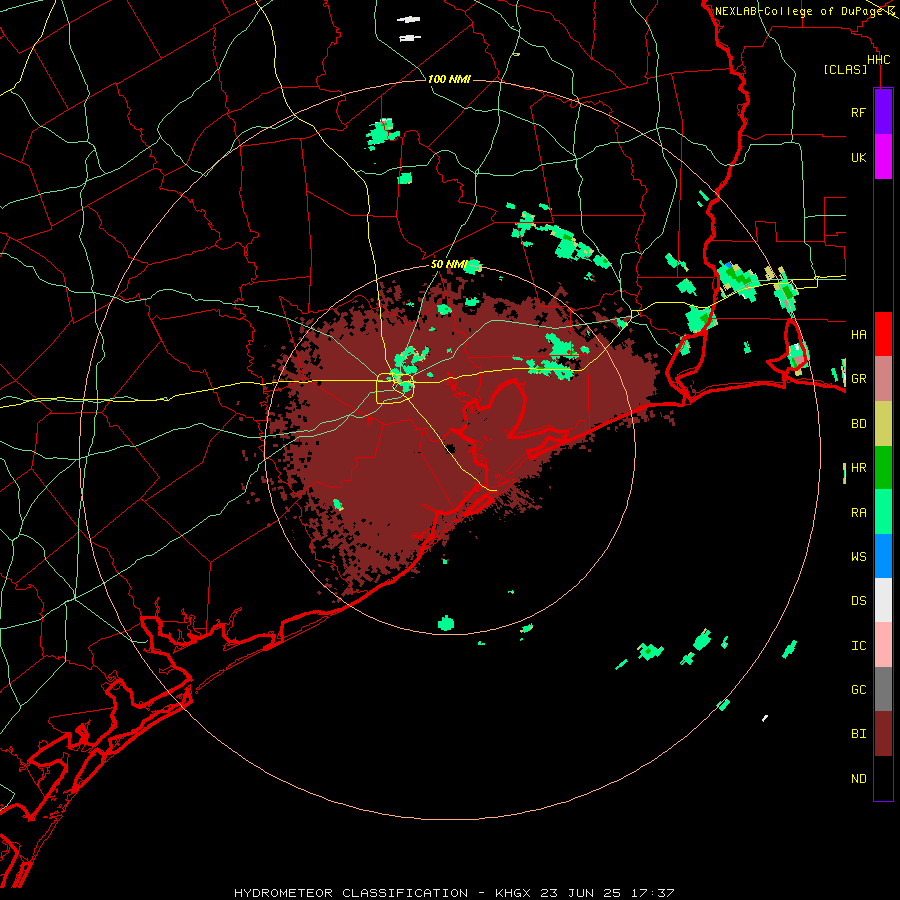
Task: Click the BI maroon legend swatch
Action: tap(883, 734)
